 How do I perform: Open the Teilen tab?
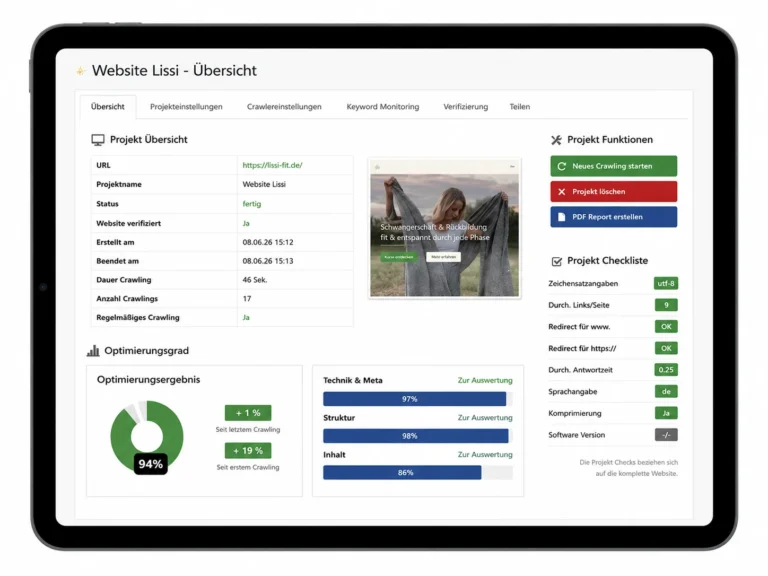pos(520,107)
